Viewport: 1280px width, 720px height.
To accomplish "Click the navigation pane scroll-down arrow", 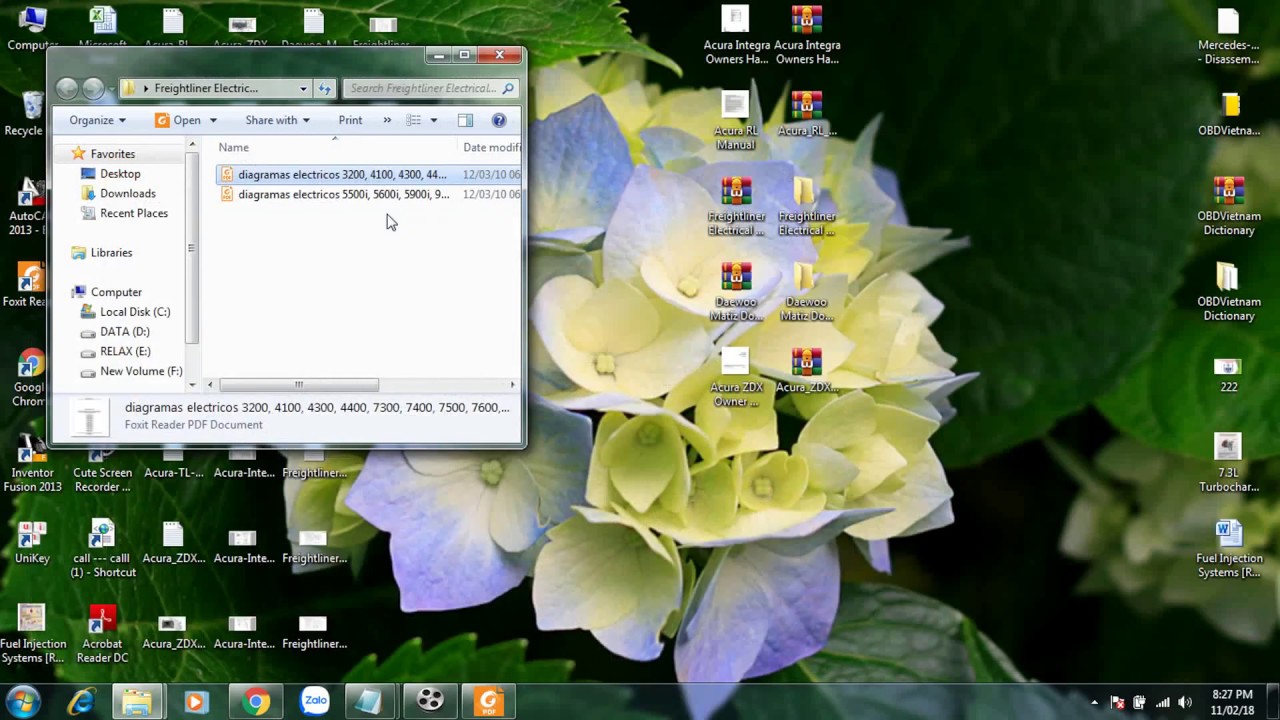I will point(193,385).
